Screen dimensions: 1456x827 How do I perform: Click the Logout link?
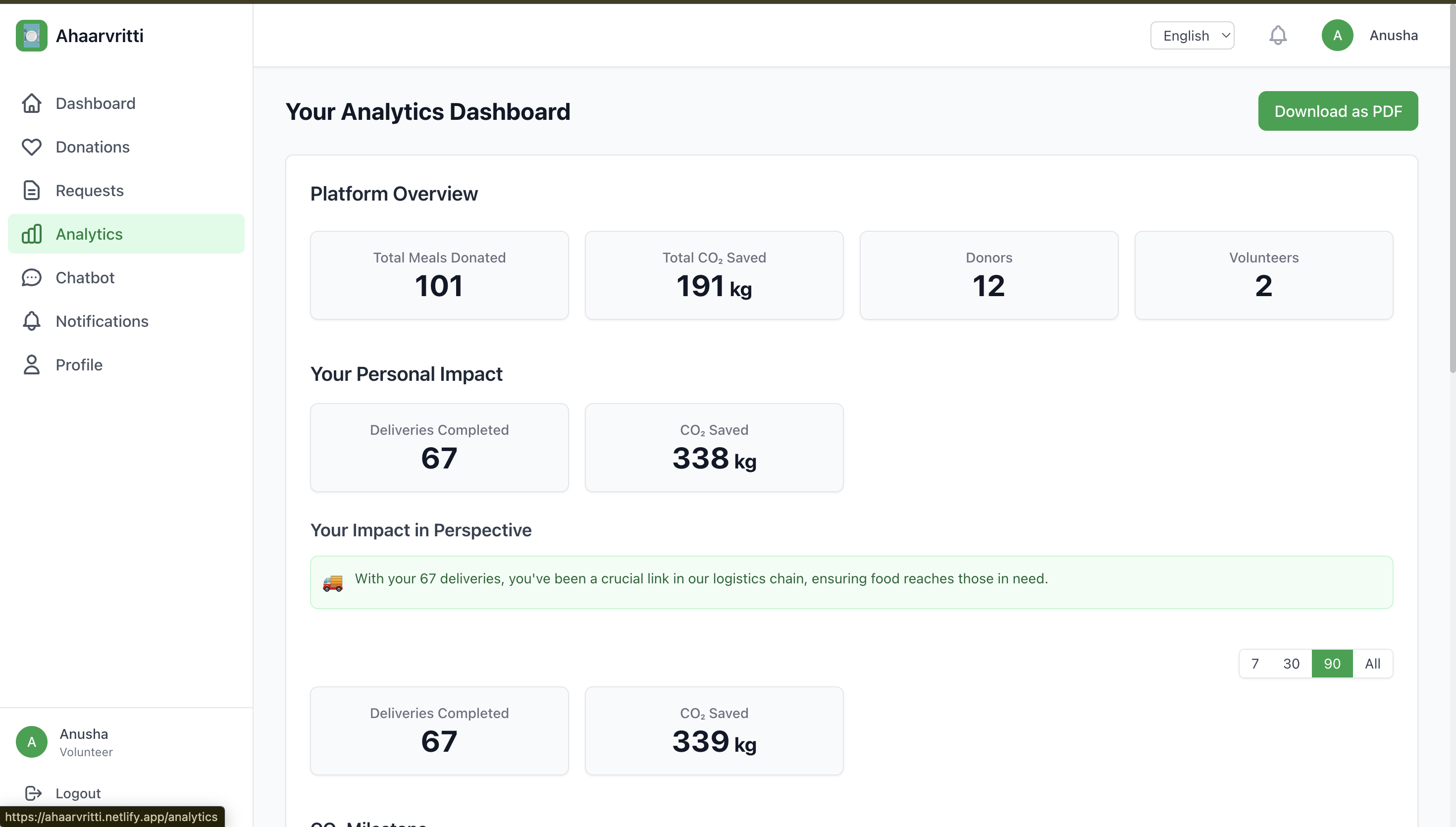tap(78, 793)
